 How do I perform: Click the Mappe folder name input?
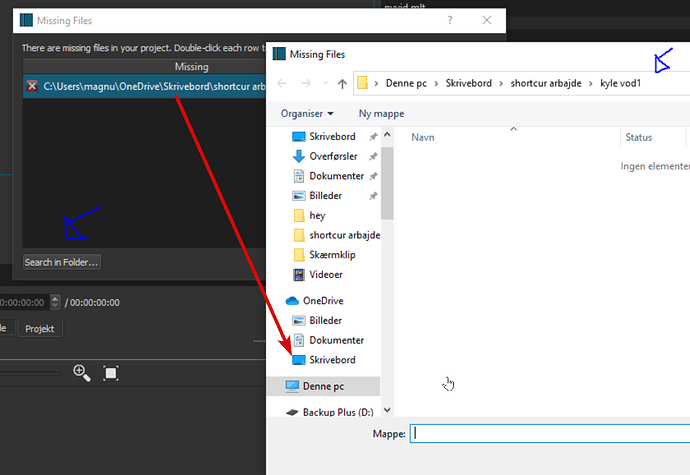point(550,434)
